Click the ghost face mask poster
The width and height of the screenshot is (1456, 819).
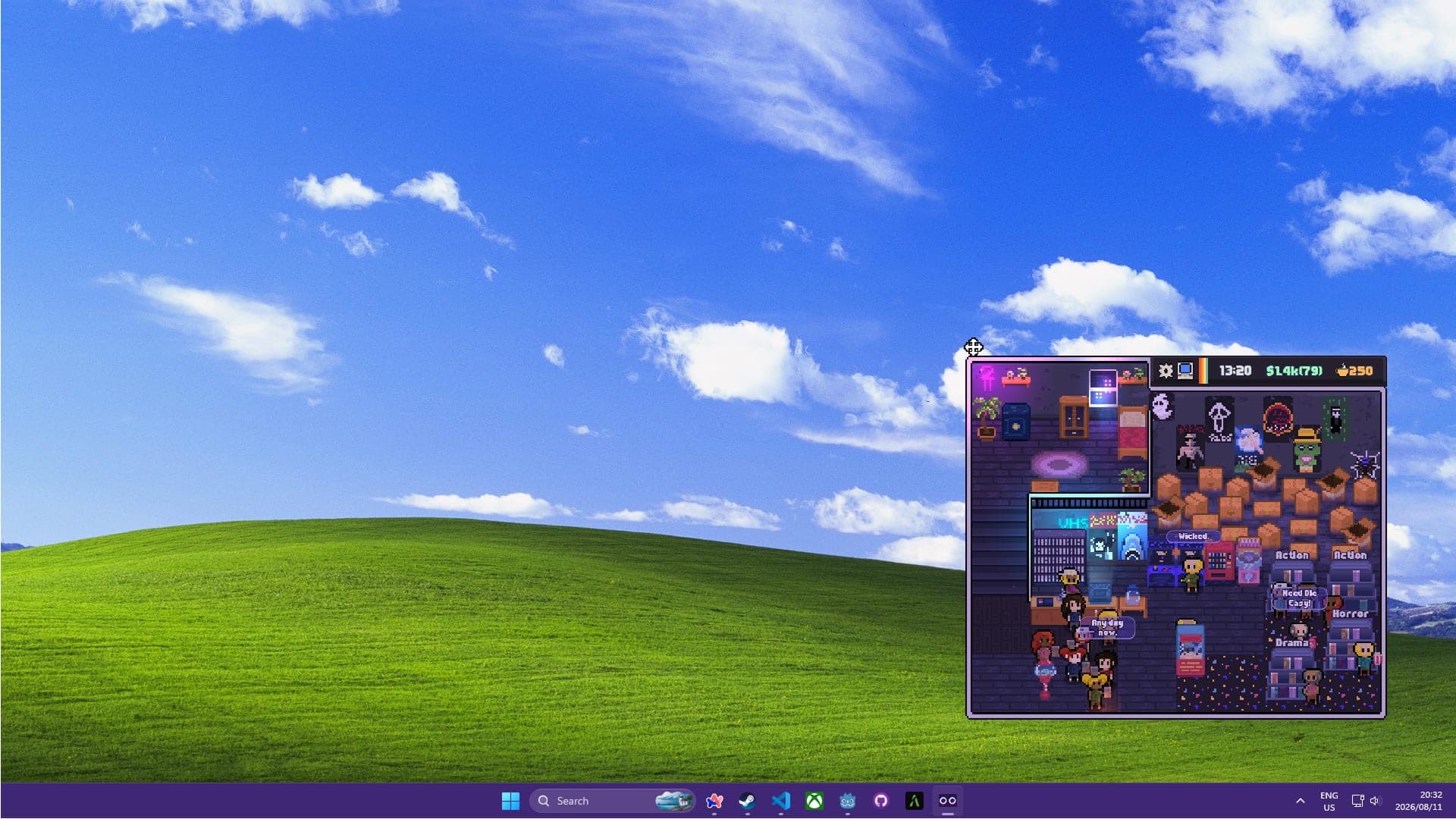pyautogui.click(x=1219, y=419)
